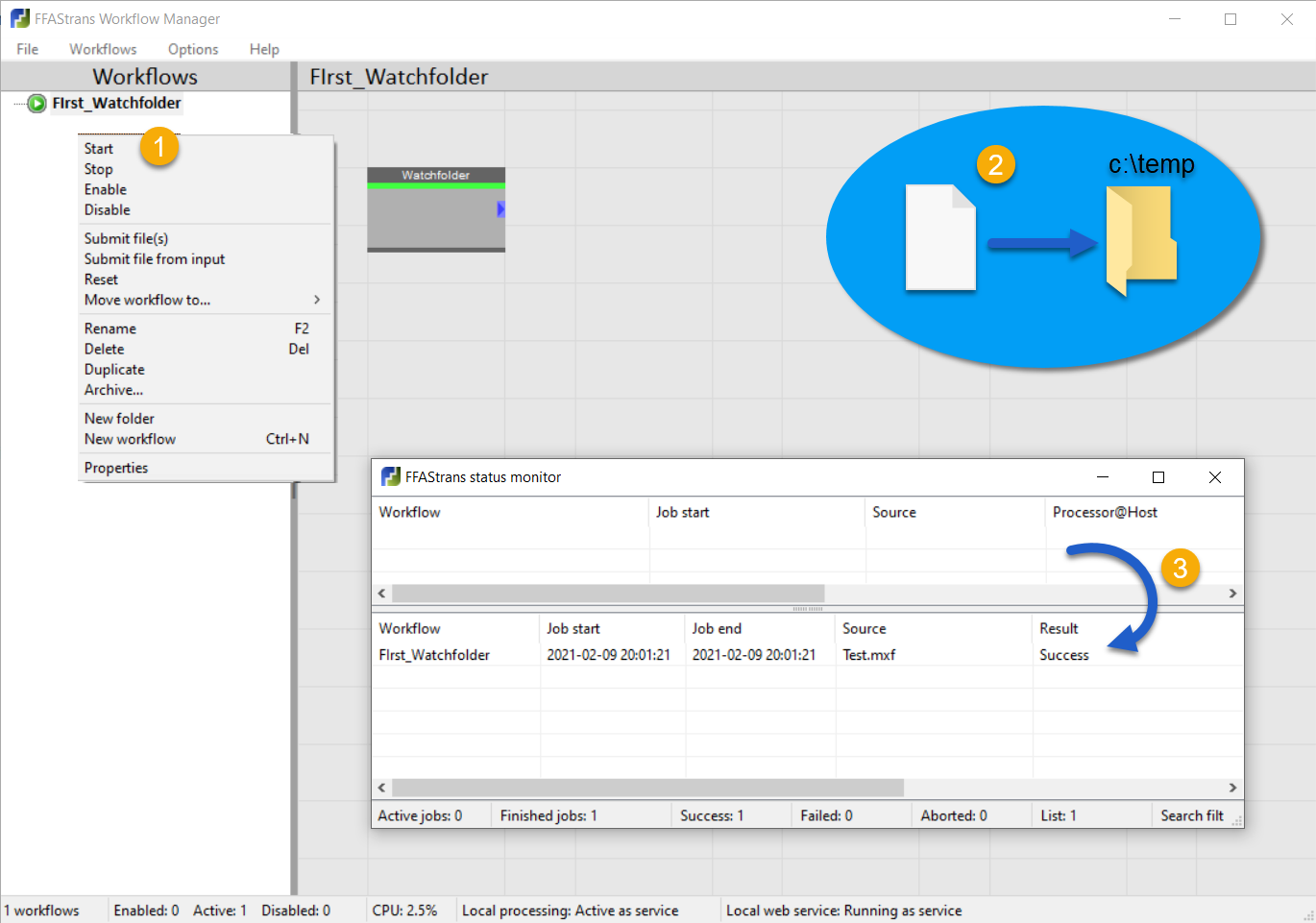This screenshot has width=1316, height=923.
Task: Click the FFAStrans status monitor window icon
Action: tap(391, 476)
